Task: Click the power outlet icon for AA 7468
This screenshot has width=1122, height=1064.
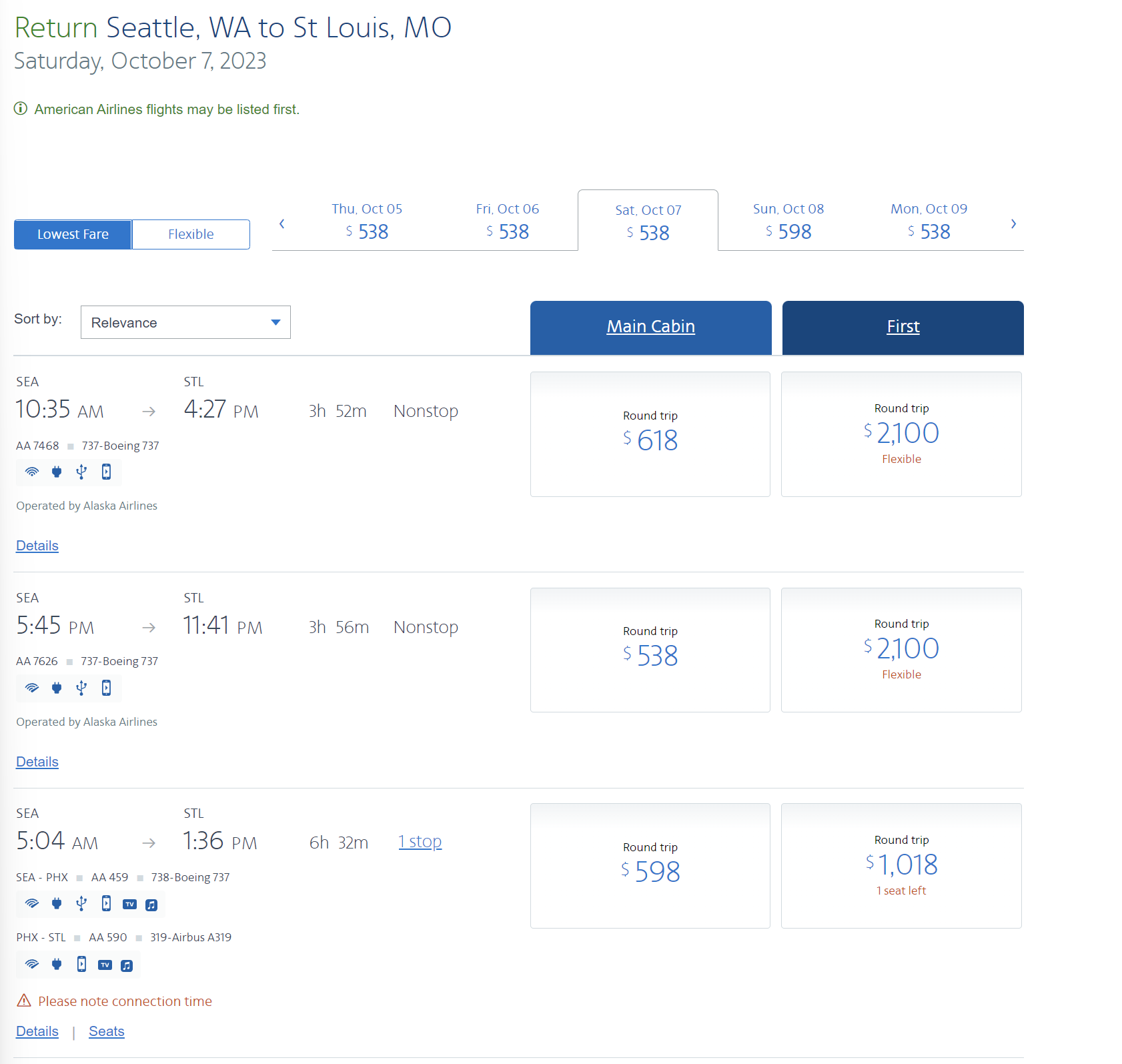Action: coord(57,472)
